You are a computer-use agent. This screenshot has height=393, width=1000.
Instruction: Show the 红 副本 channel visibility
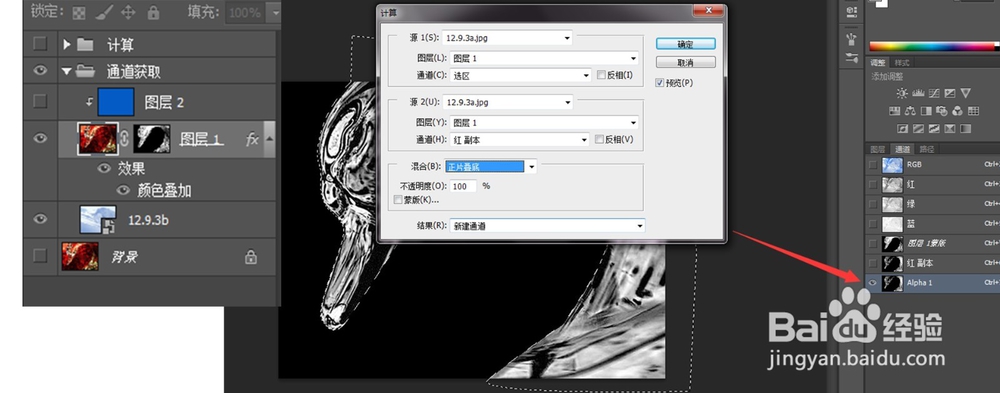click(872, 262)
